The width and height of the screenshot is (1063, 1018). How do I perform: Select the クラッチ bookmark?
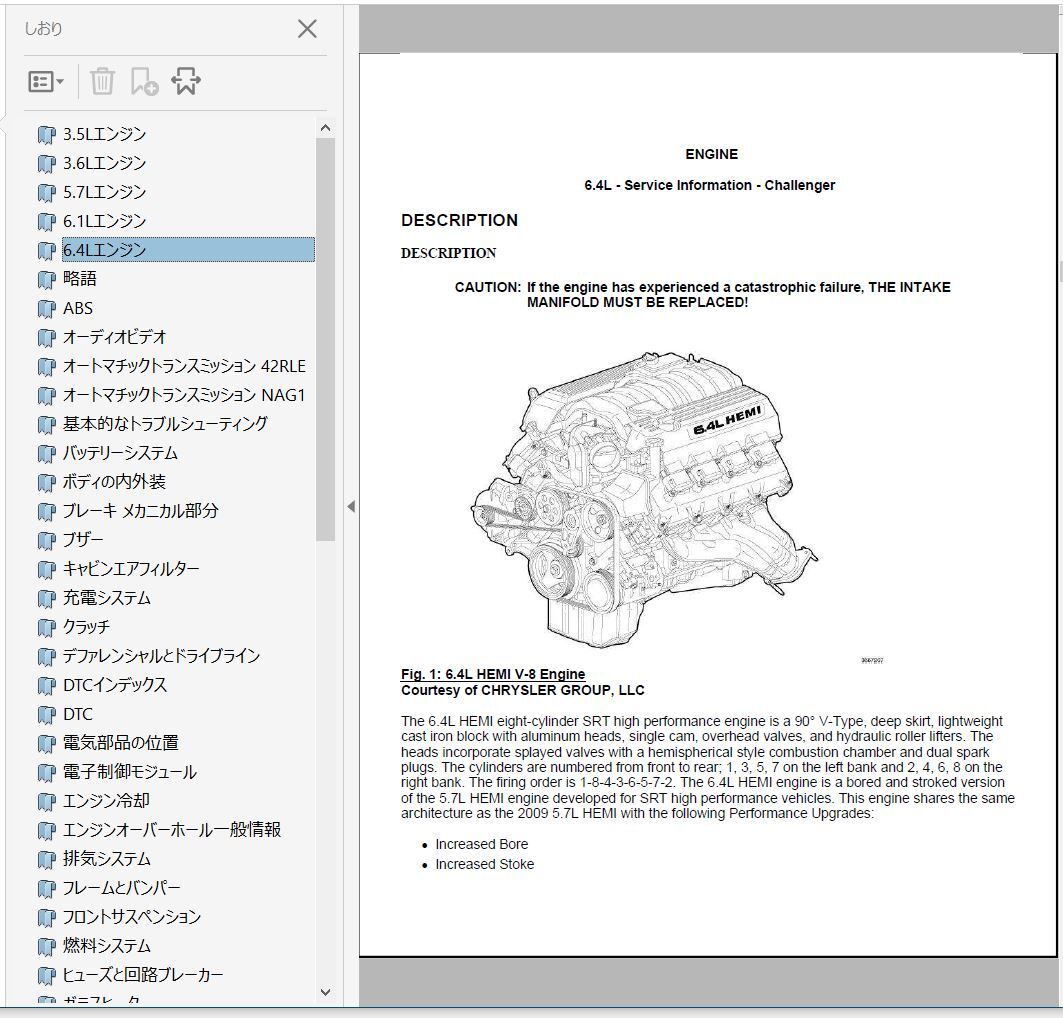pyautogui.click(x=86, y=627)
